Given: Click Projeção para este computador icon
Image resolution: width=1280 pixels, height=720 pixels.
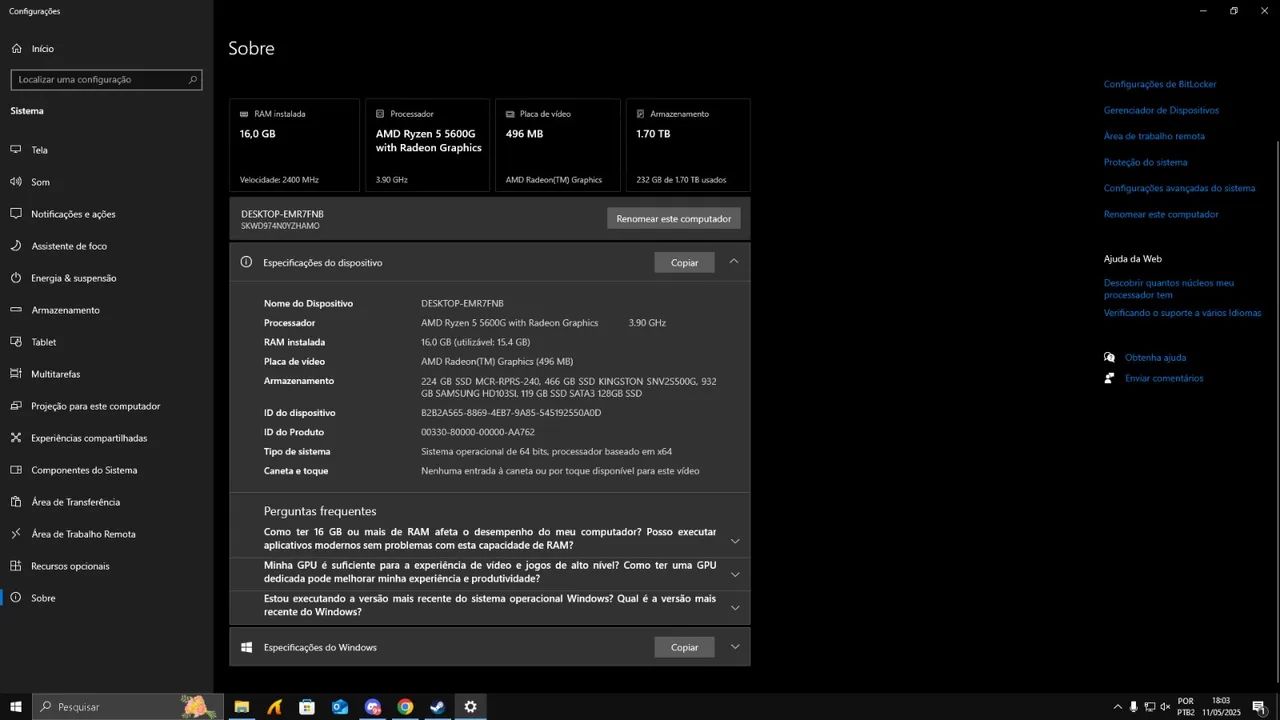Looking at the screenshot, I should 16,406.
